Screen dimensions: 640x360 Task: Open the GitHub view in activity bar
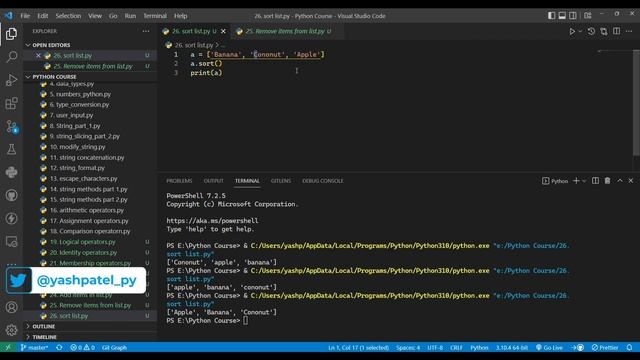pyautogui.click(x=11, y=196)
